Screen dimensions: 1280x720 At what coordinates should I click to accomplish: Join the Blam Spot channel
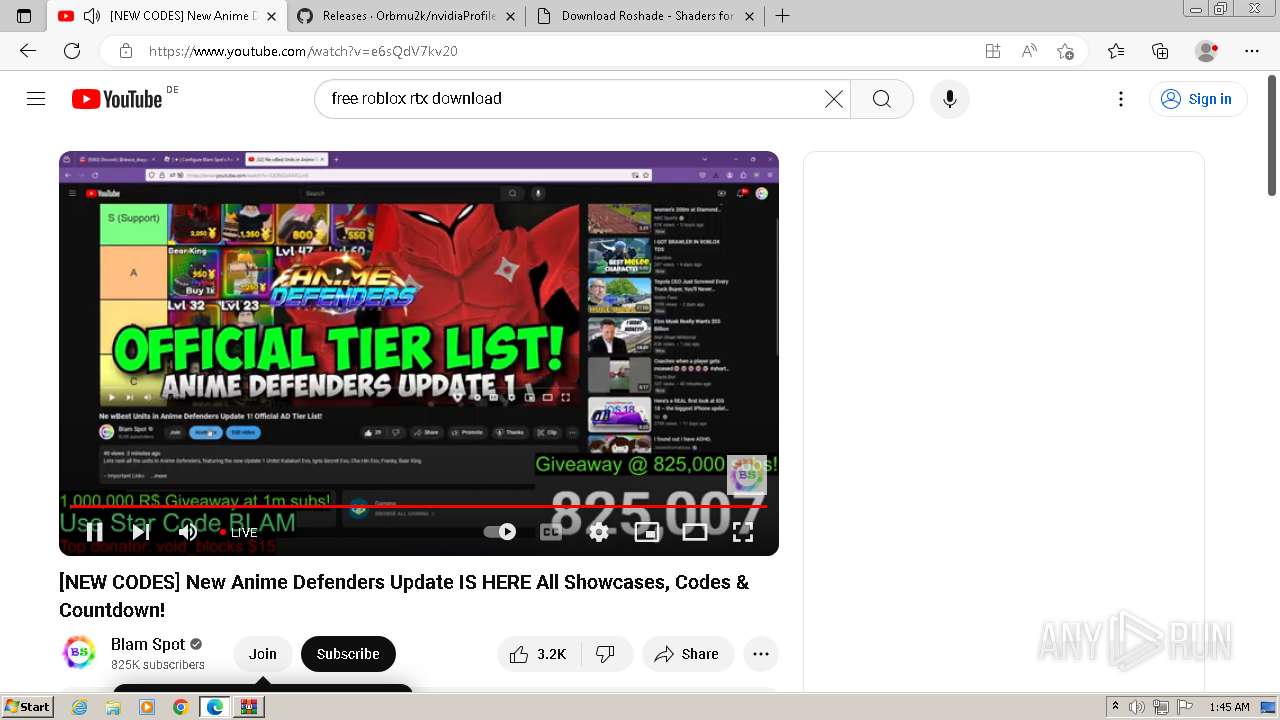tap(263, 654)
